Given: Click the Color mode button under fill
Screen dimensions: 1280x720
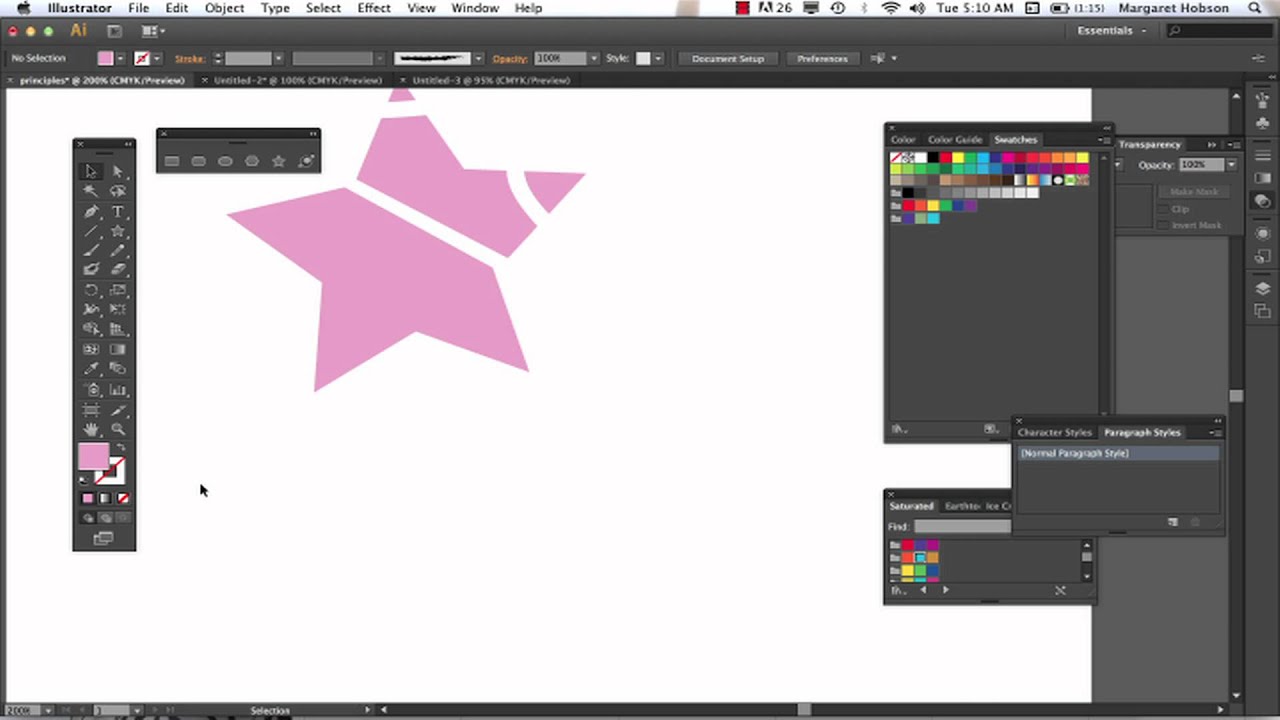Looking at the screenshot, I should click(87, 498).
